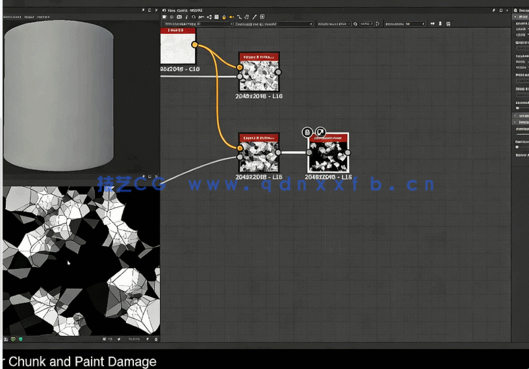Click the output connector of the lower L16 node
This screenshot has width=529, height=369.
click(278, 152)
